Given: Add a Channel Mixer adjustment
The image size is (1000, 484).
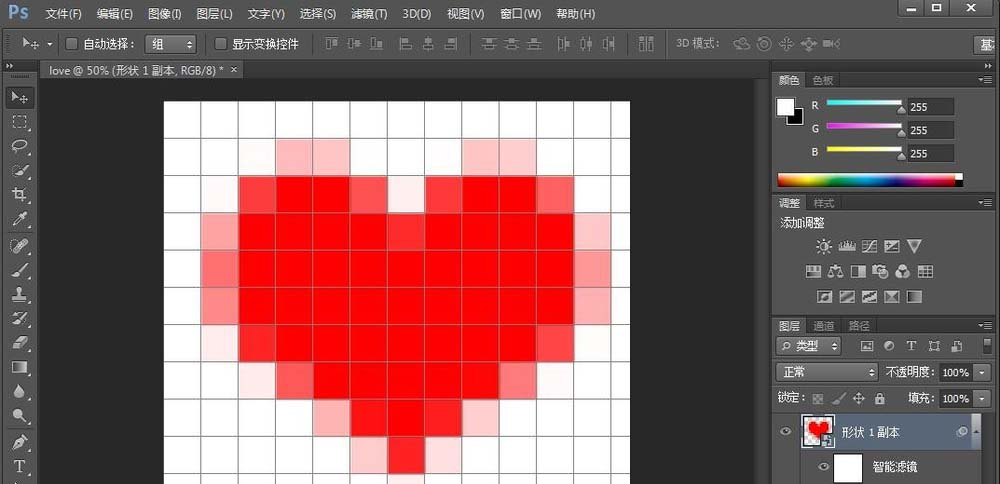Looking at the screenshot, I should (902, 272).
